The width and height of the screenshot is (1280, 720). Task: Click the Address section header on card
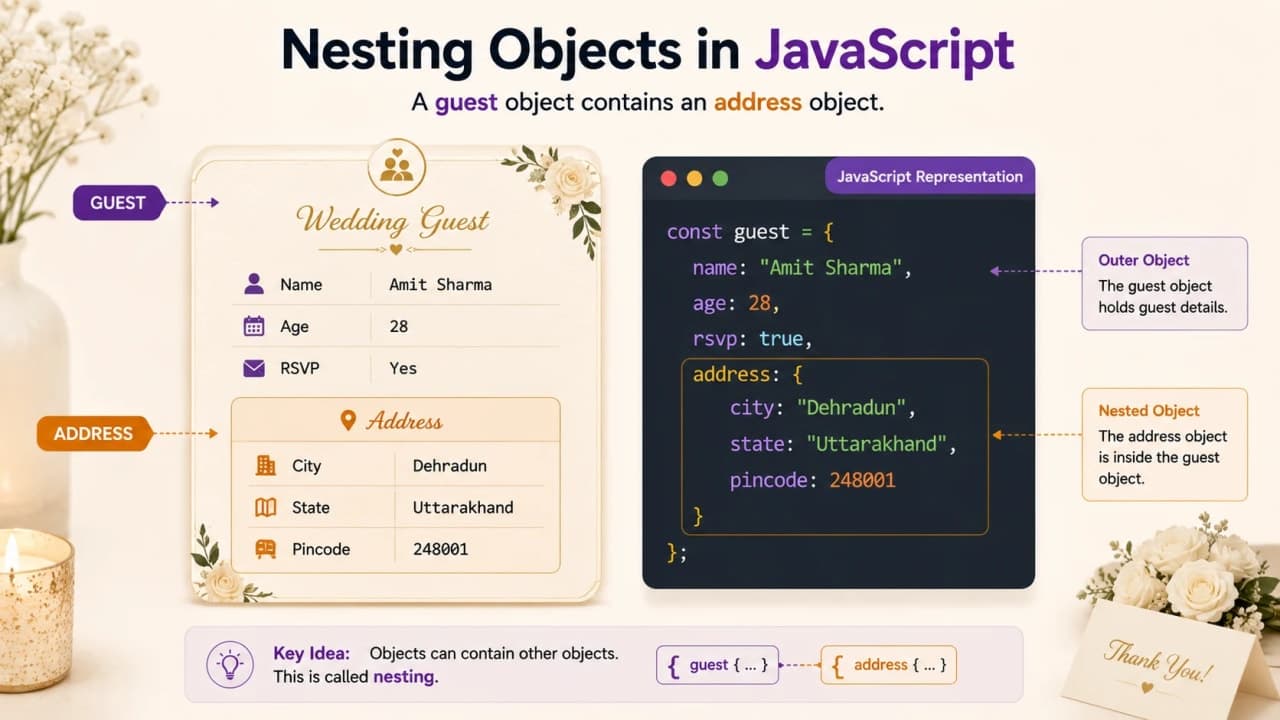tap(395, 420)
